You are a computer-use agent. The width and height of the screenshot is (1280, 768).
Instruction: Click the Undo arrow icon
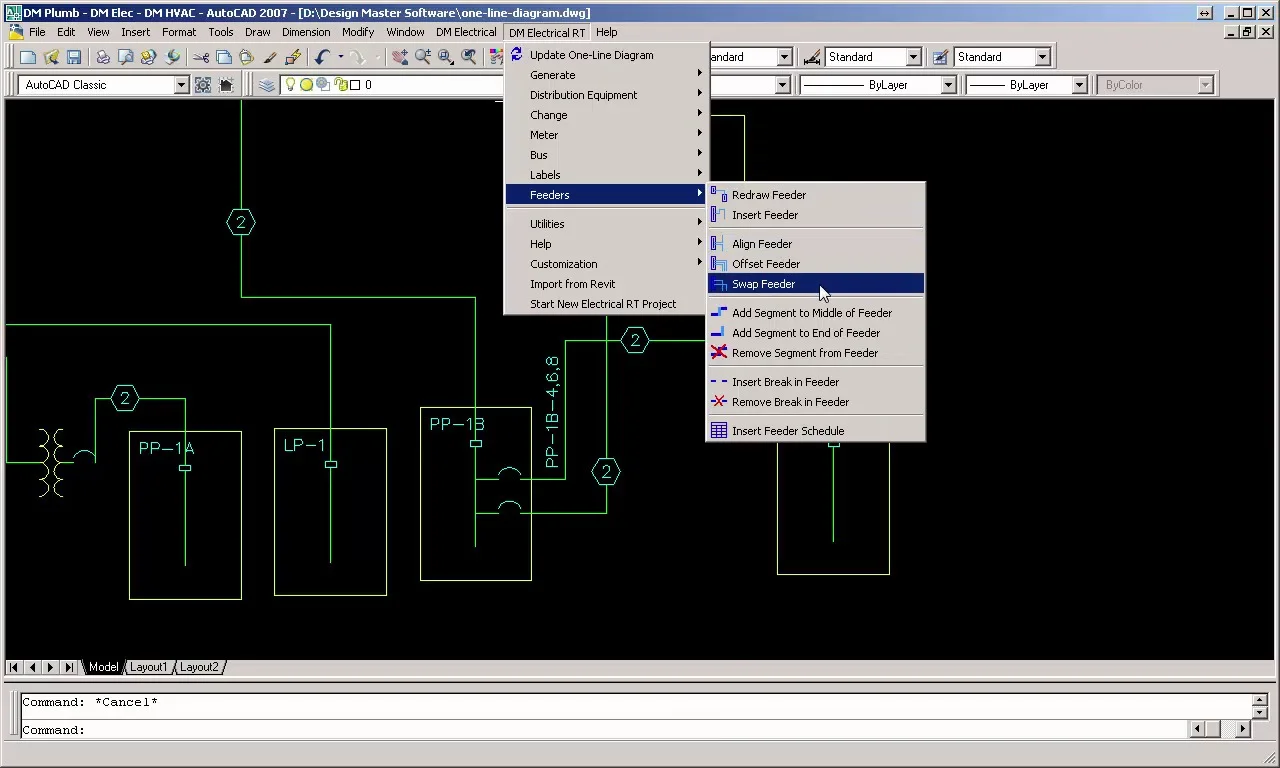tap(322, 58)
